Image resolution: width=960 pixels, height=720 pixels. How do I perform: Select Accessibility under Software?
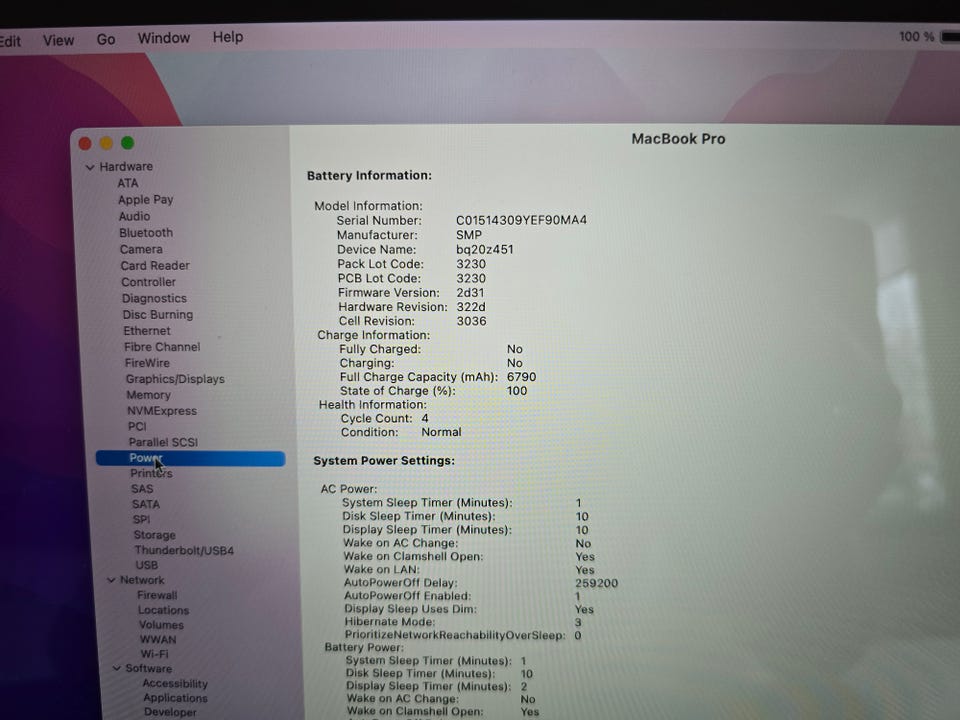pyautogui.click(x=175, y=683)
